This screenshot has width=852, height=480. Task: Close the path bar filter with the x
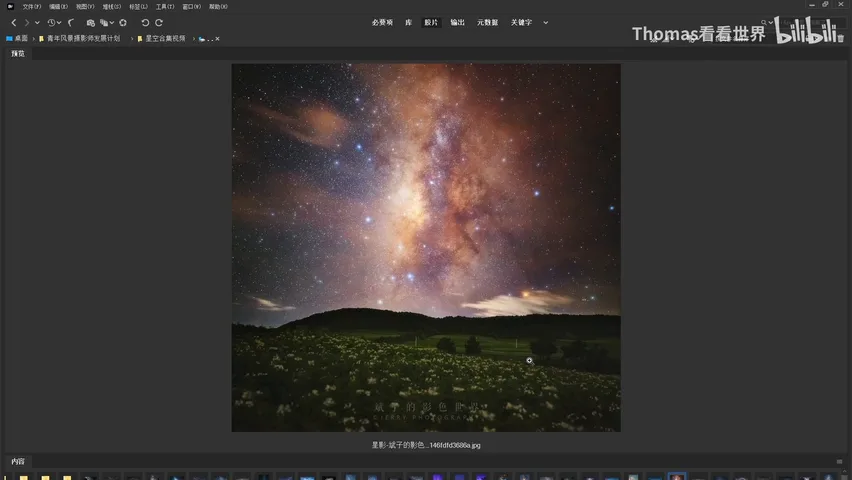click(217, 39)
